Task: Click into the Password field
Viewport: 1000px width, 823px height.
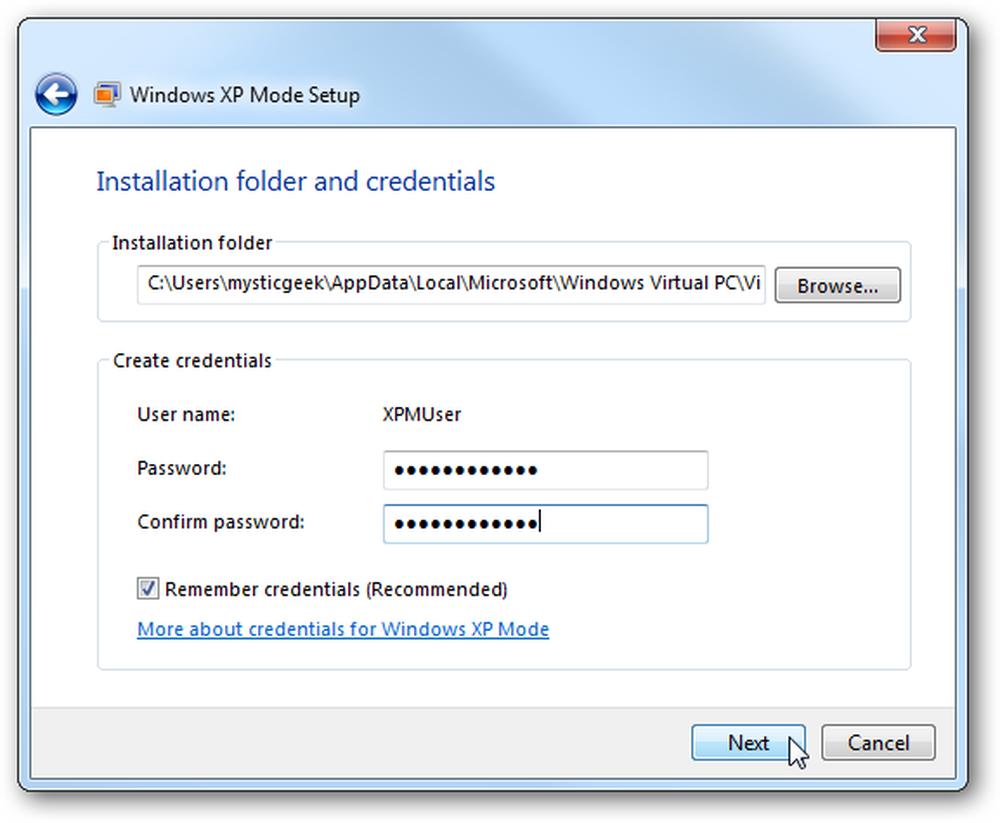Action: 545,470
